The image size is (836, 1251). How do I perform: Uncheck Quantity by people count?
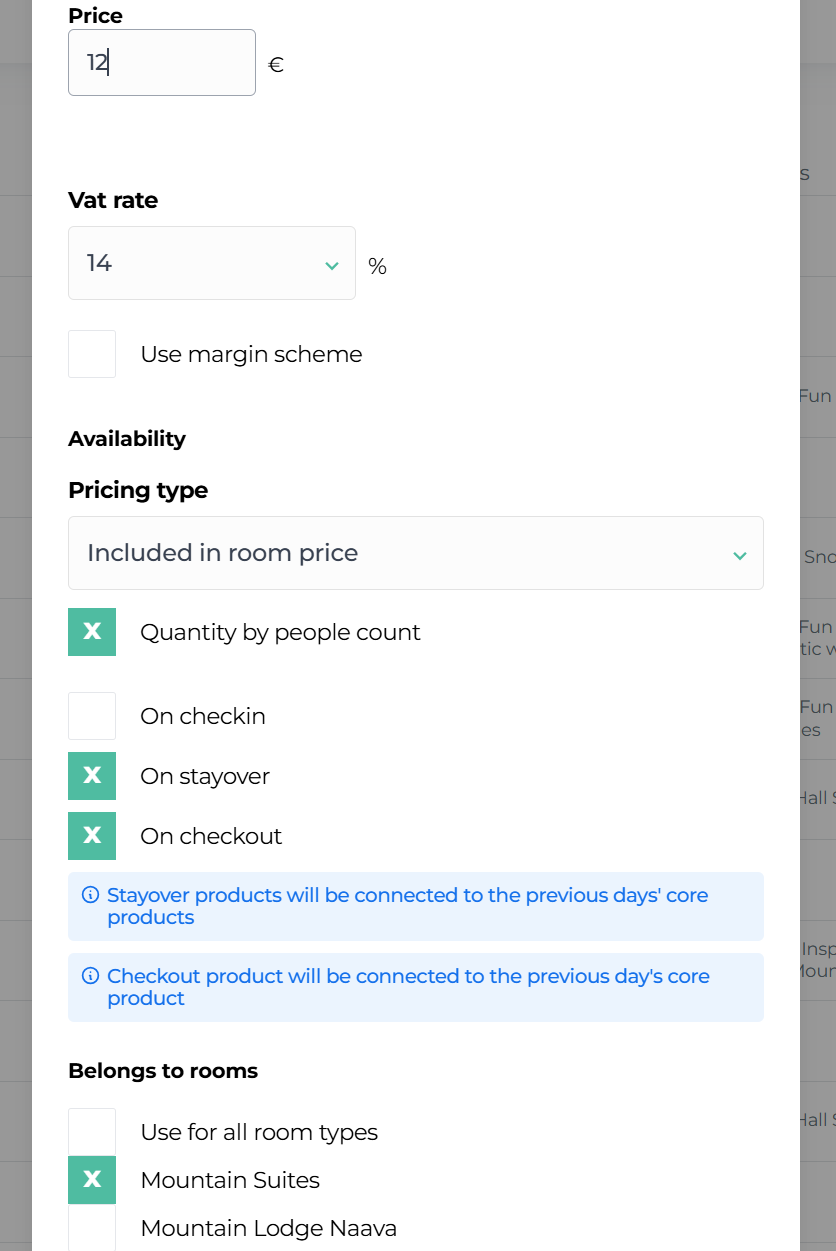92,632
